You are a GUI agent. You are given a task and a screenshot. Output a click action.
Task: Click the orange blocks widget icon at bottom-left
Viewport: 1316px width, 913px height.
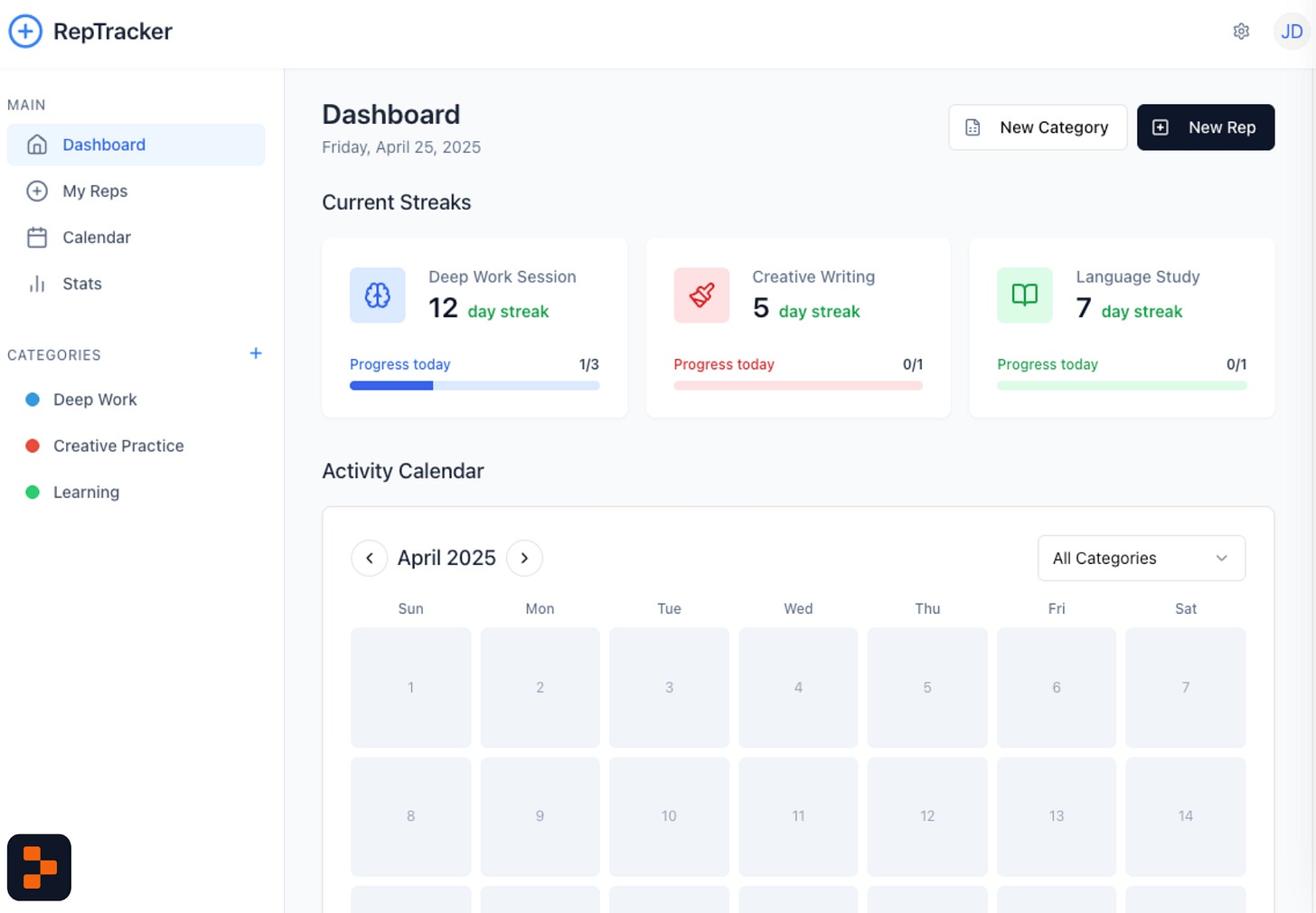tap(39, 868)
